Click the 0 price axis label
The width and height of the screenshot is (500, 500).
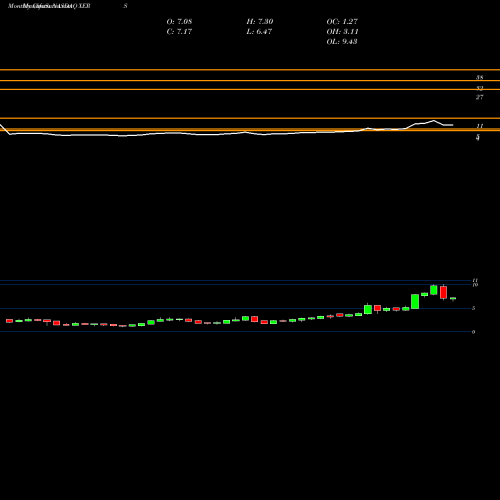click(x=474, y=332)
